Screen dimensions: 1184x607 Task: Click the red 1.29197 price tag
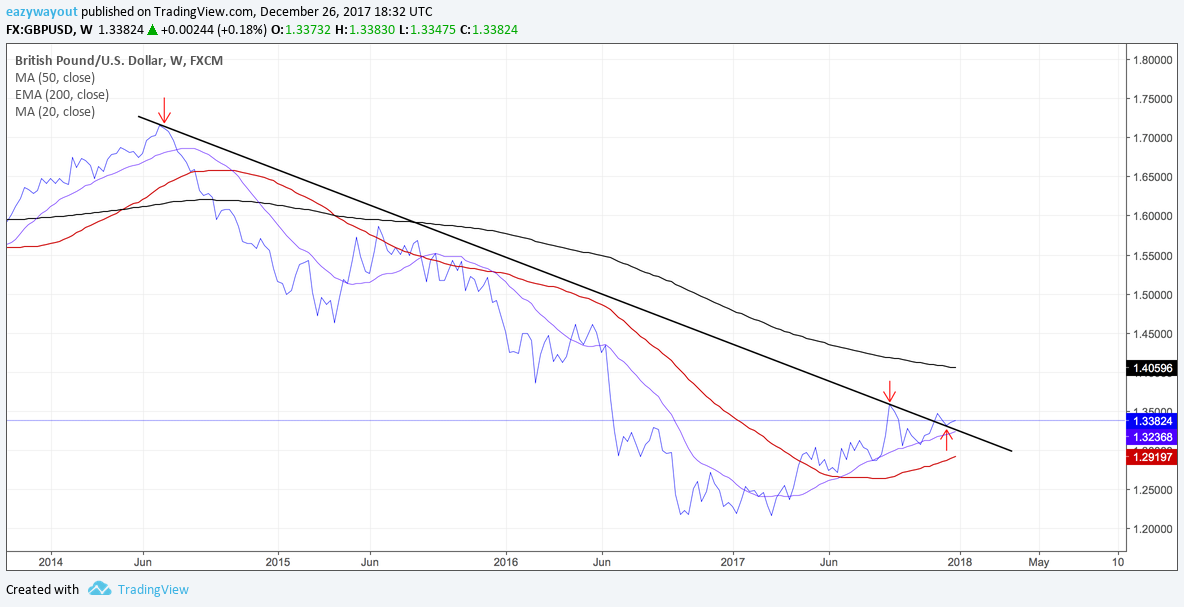coord(1151,457)
